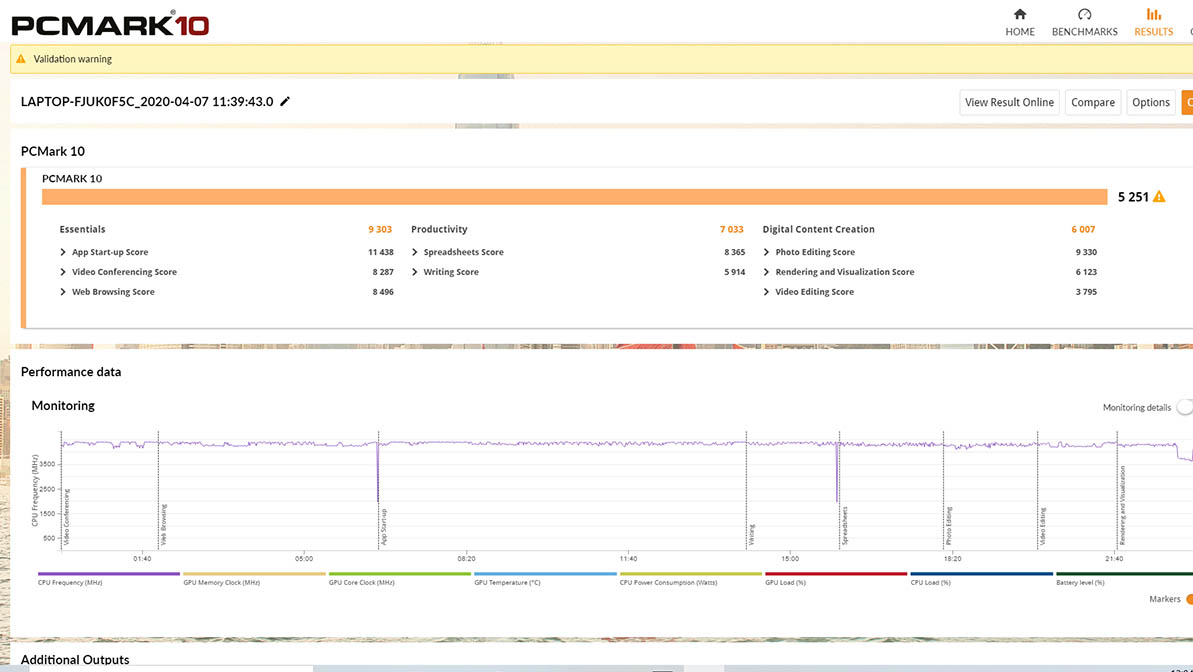Click the CPU Frequency (MHz) axis label
The image size is (1193, 672).
point(35,490)
